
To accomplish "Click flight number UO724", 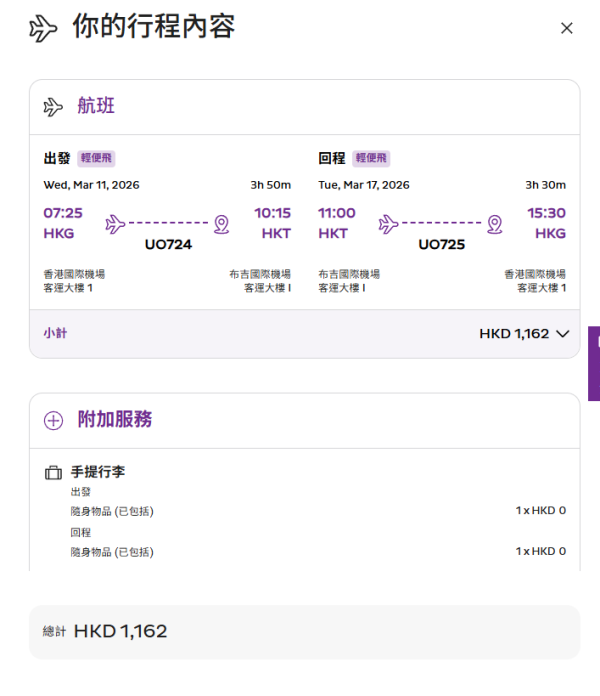I will coord(168,245).
